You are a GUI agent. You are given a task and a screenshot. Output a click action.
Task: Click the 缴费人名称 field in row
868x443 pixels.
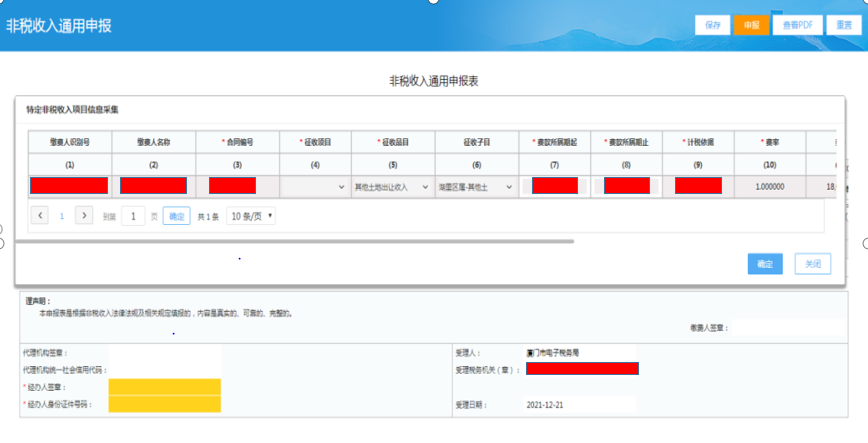tap(153, 186)
